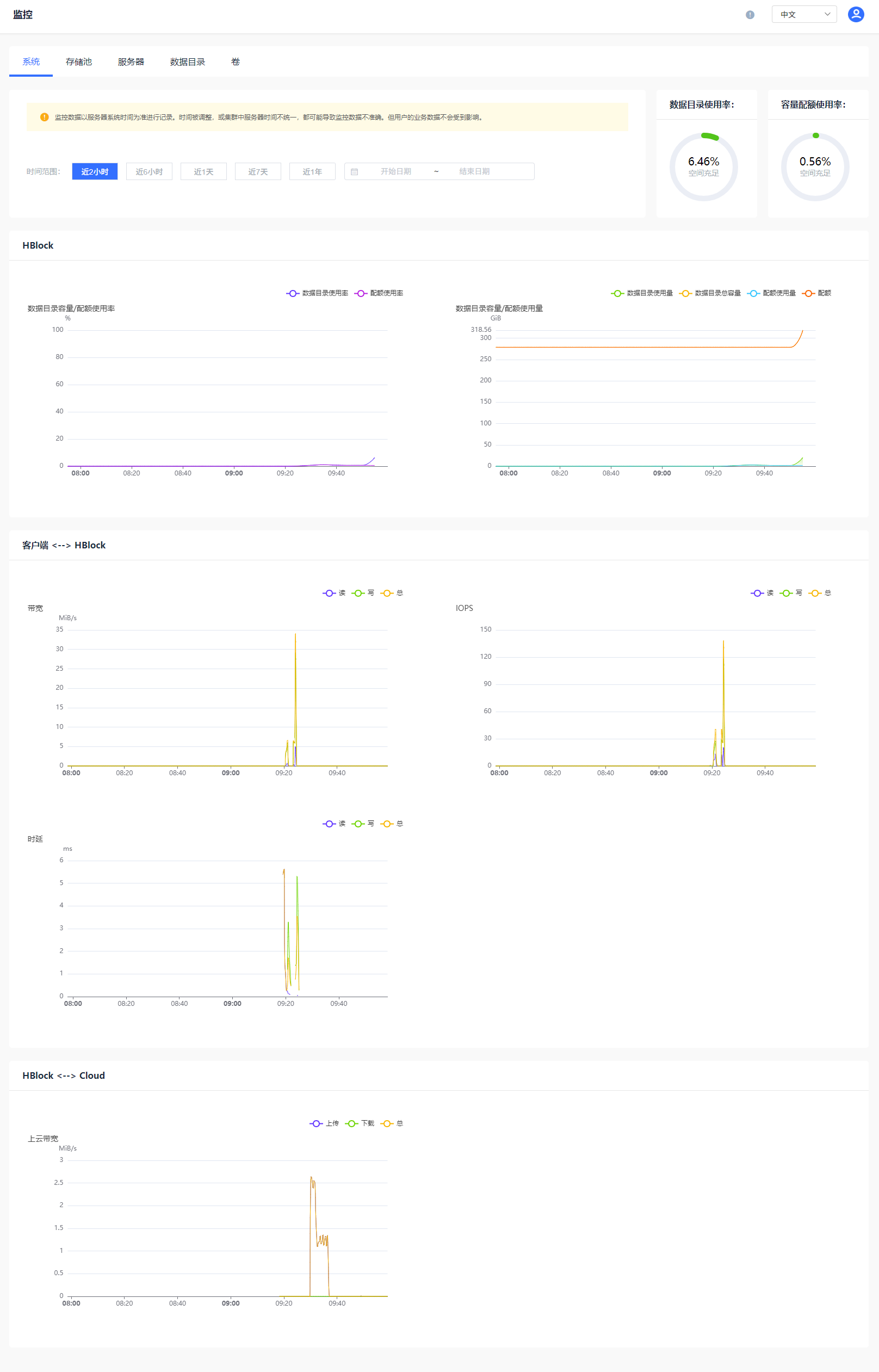
Task: Click the alert notification icon in header
Action: click(750, 15)
